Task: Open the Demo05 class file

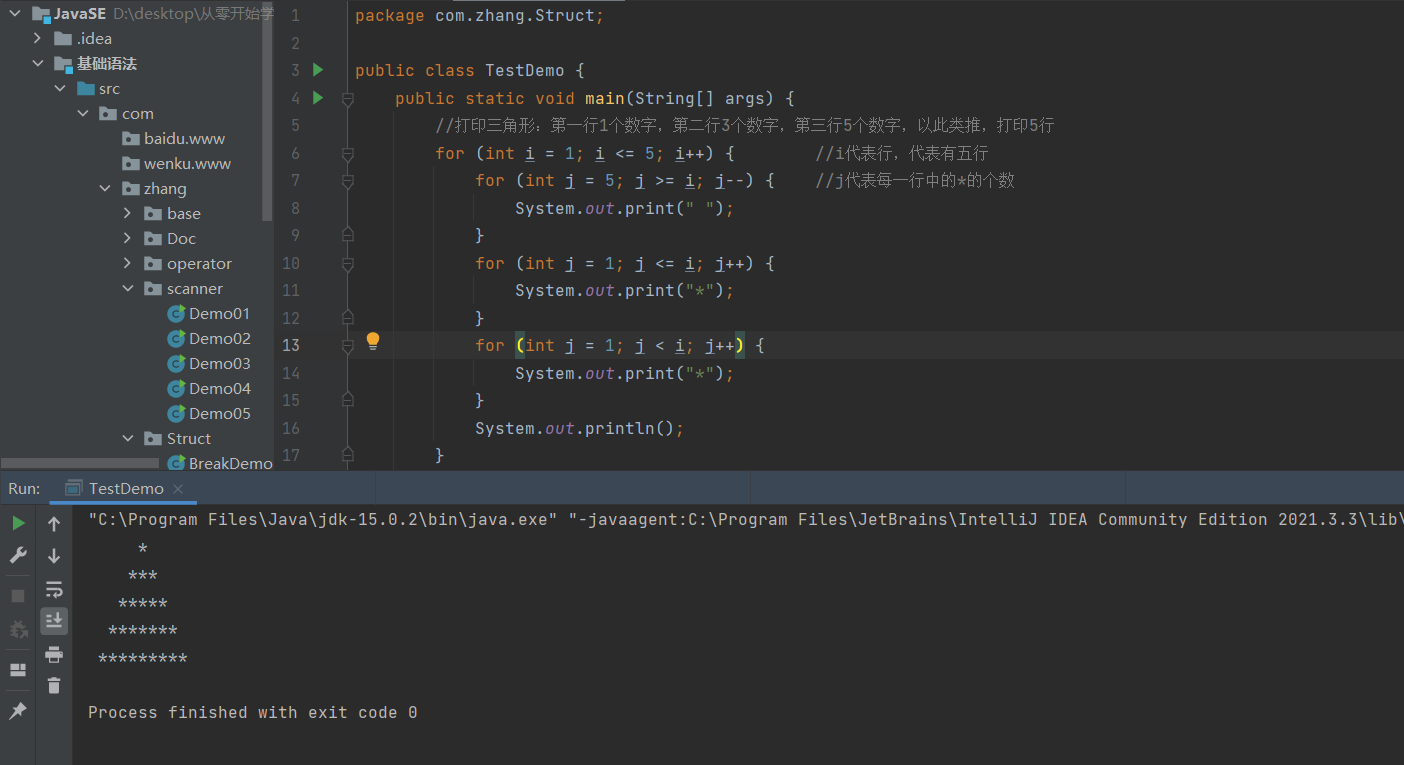Action: click(x=208, y=413)
